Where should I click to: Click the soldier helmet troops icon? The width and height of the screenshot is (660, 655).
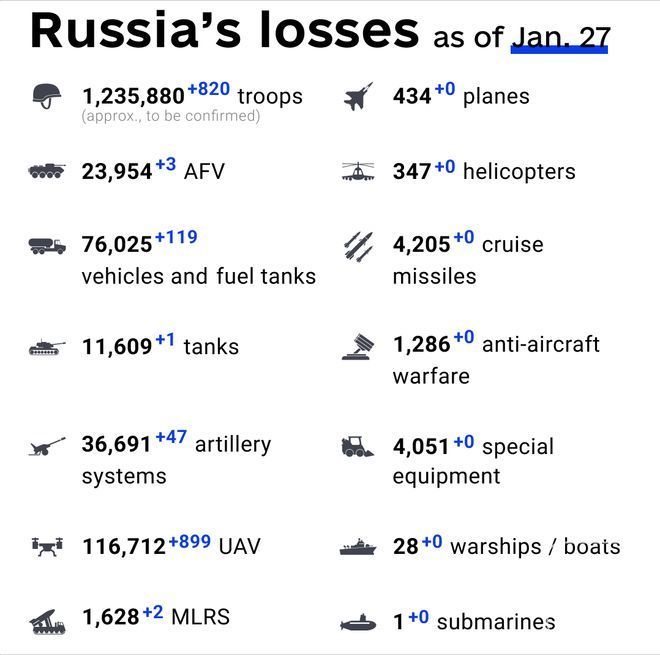(x=46, y=95)
